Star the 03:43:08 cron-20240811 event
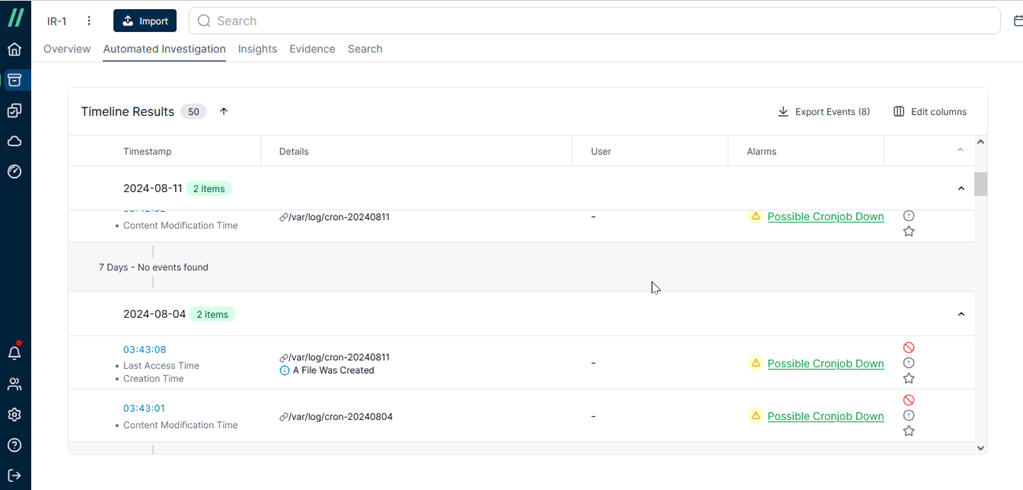This screenshot has height=490, width=1023. tap(908, 378)
